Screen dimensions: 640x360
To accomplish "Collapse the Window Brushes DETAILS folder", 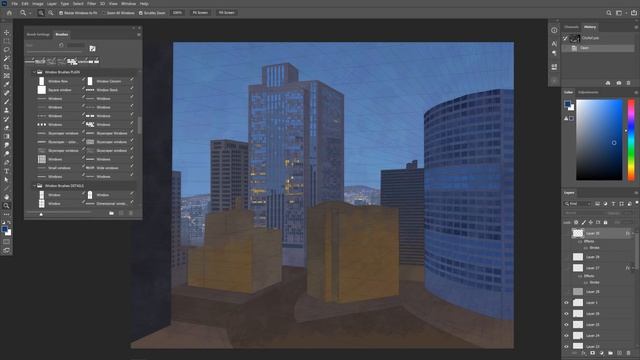I will (34, 186).
